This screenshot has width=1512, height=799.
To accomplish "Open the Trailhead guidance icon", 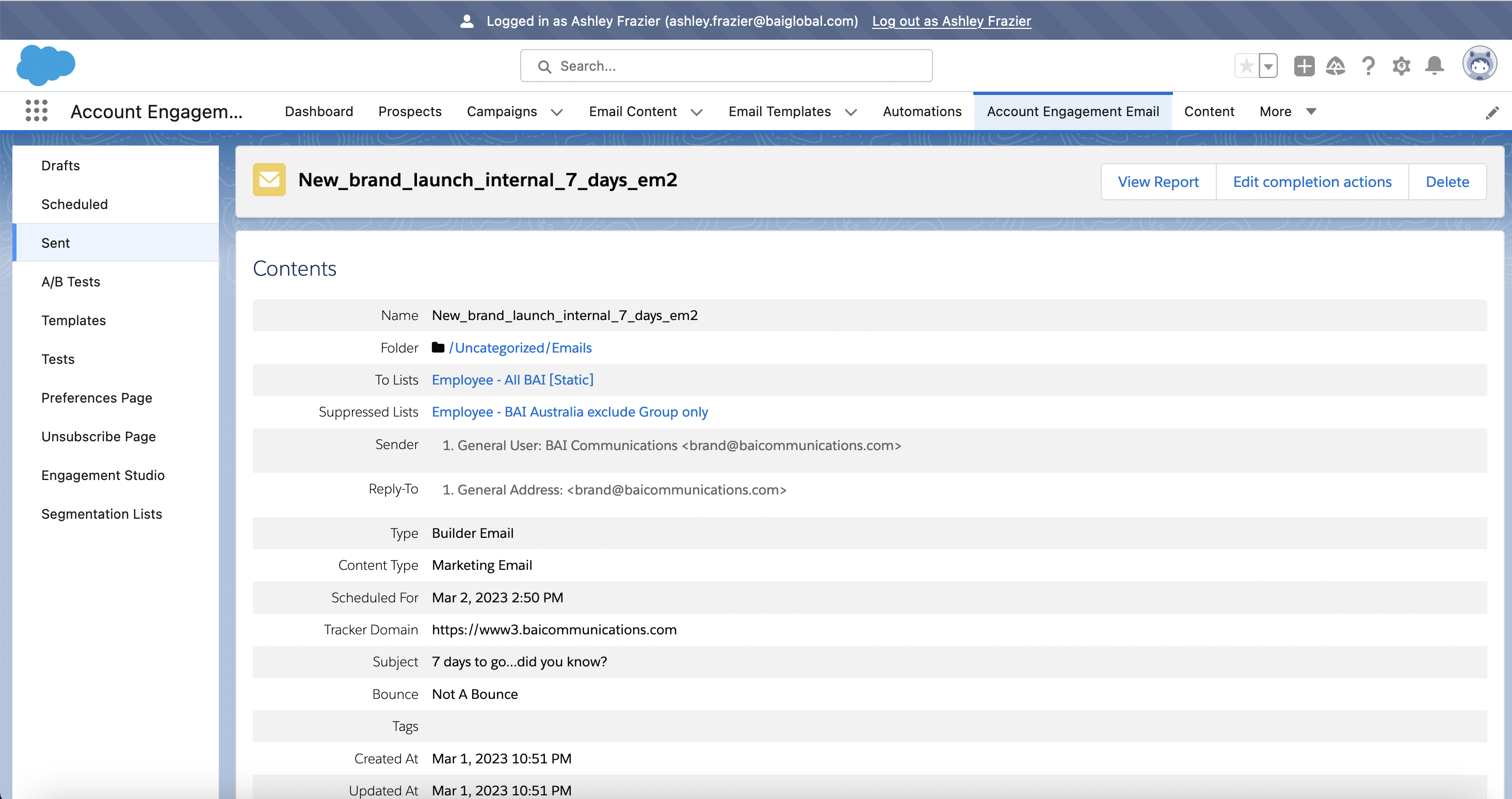I will pyautogui.click(x=1336, y=66).
